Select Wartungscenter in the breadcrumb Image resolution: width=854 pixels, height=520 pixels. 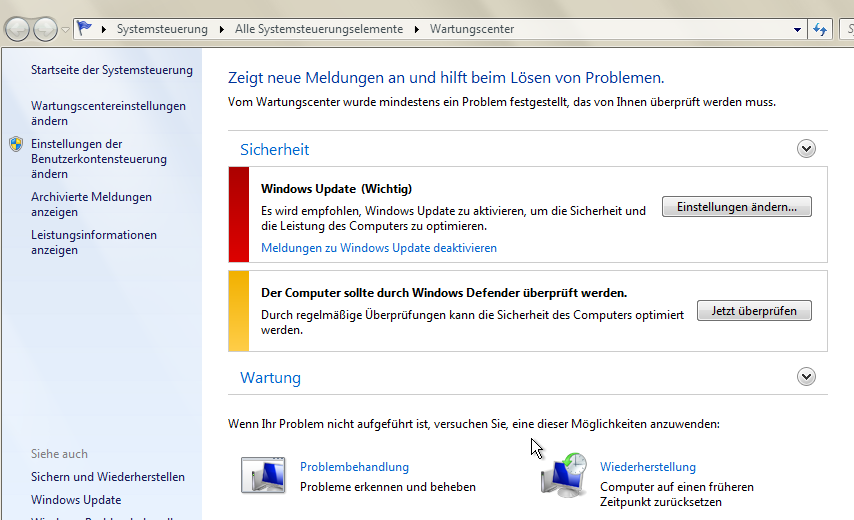click(x=472, y=29)
